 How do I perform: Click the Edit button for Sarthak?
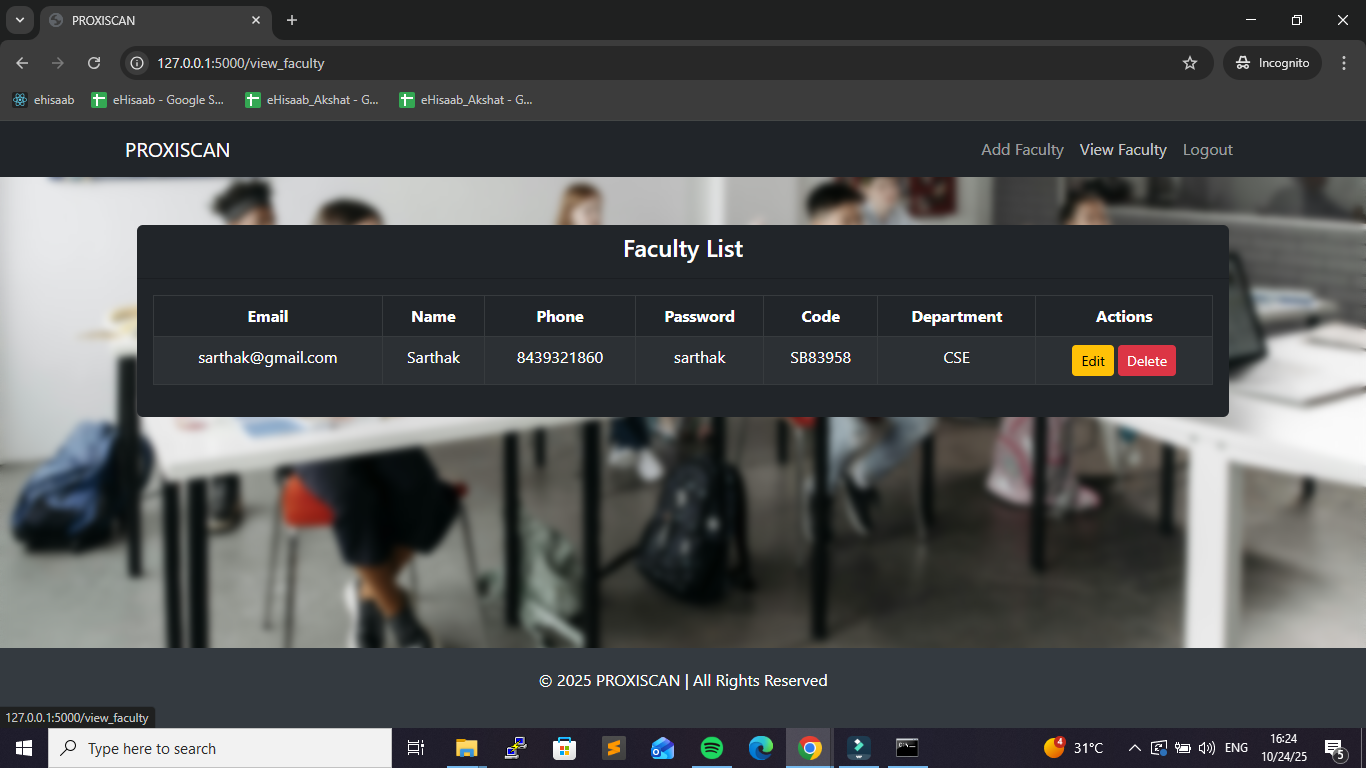coord(1092,361)
